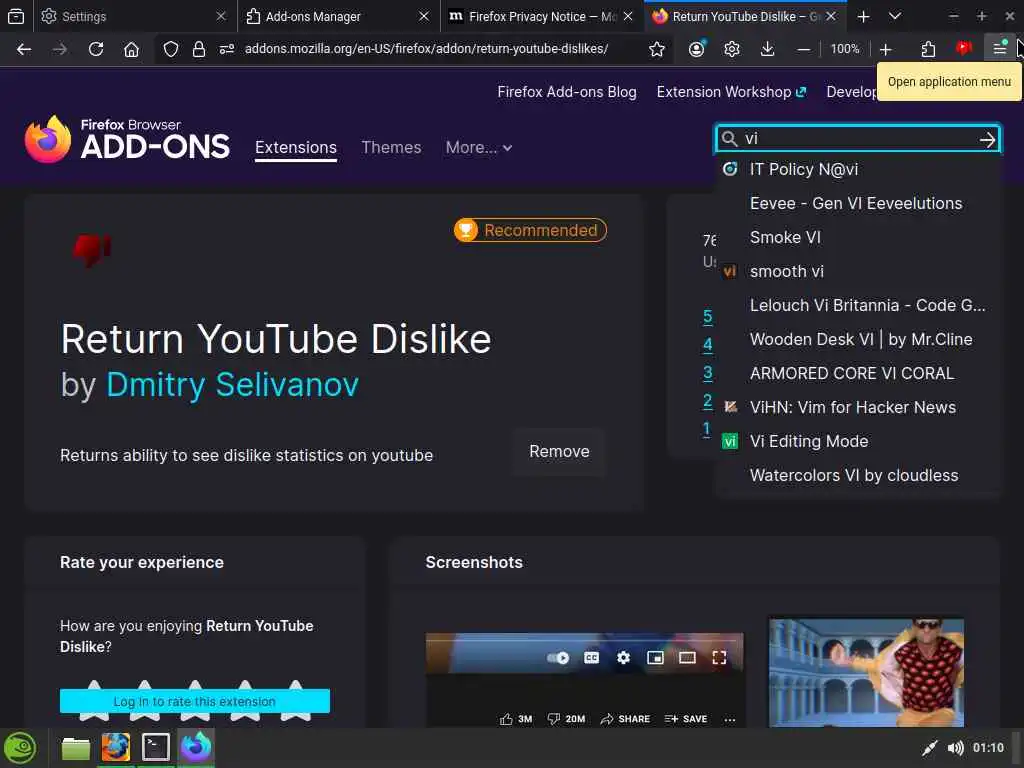This screenshot has width=1024, height=768.
Task: Click the network tray icon
Action: [x=930, y=748]
